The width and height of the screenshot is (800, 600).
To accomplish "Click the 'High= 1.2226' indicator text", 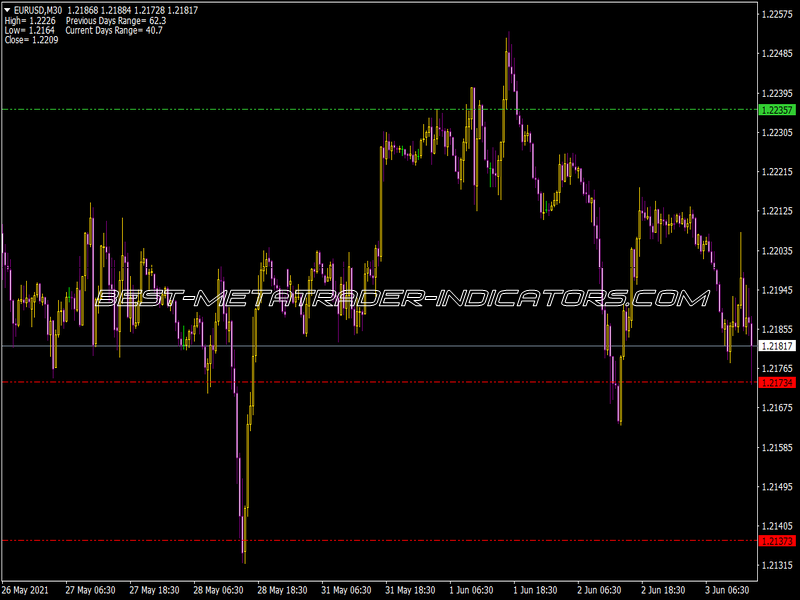I will click(29, 21).
